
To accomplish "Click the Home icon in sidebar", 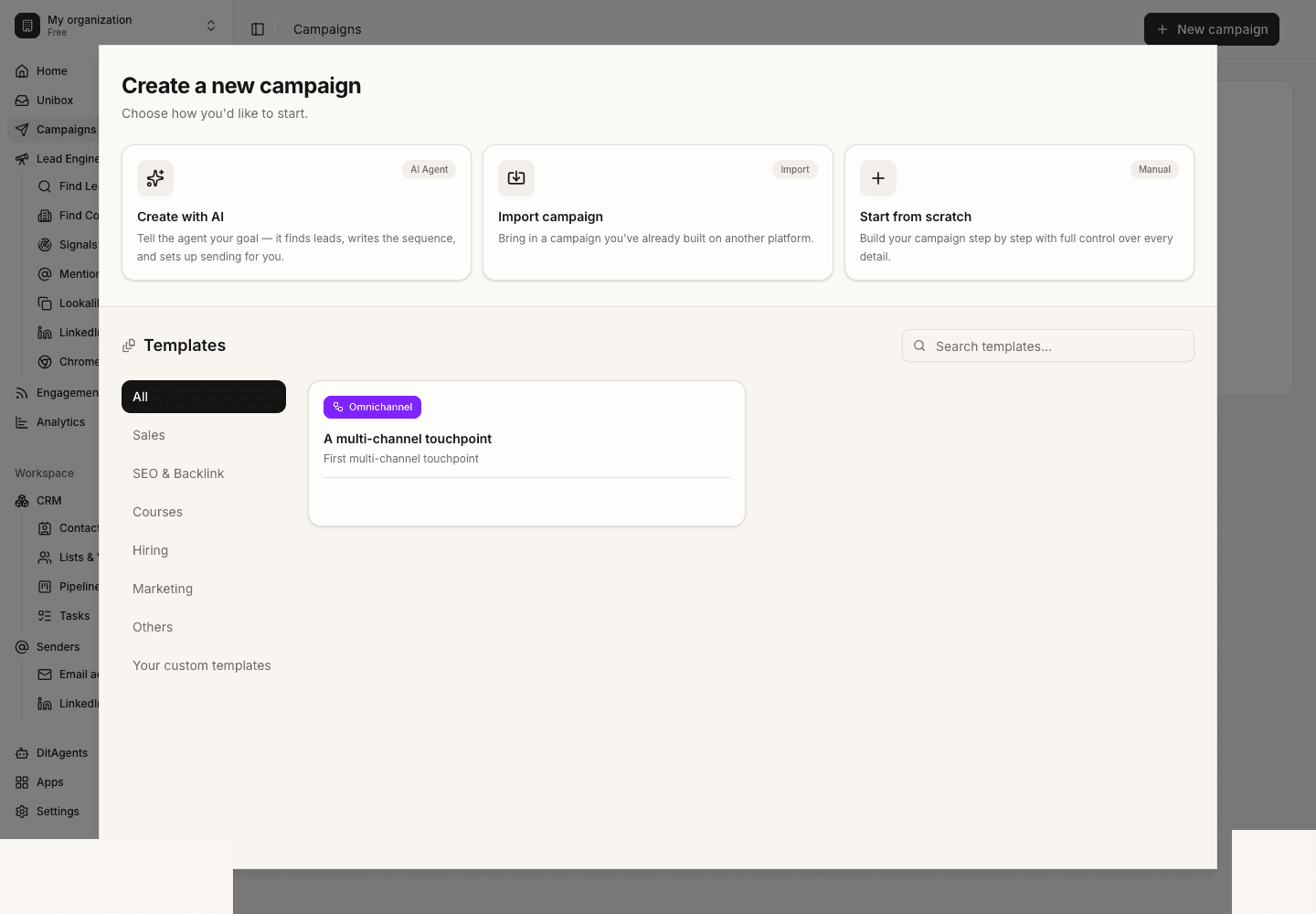I will [22, 71].
